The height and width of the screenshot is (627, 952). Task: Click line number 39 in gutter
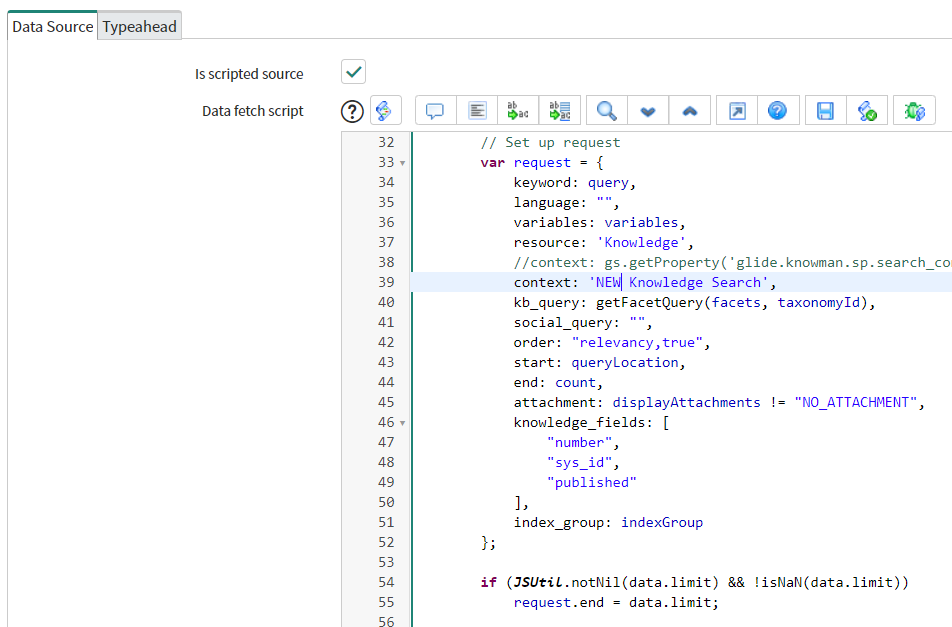point(386,282)
